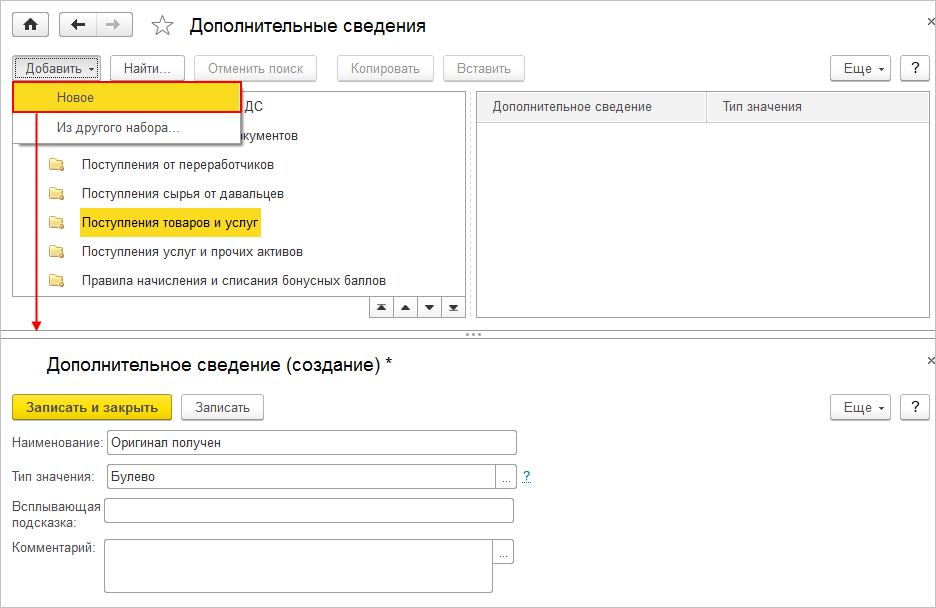Open help with the lower question button
Screen dimensions: 936x608
click(915, 408)
